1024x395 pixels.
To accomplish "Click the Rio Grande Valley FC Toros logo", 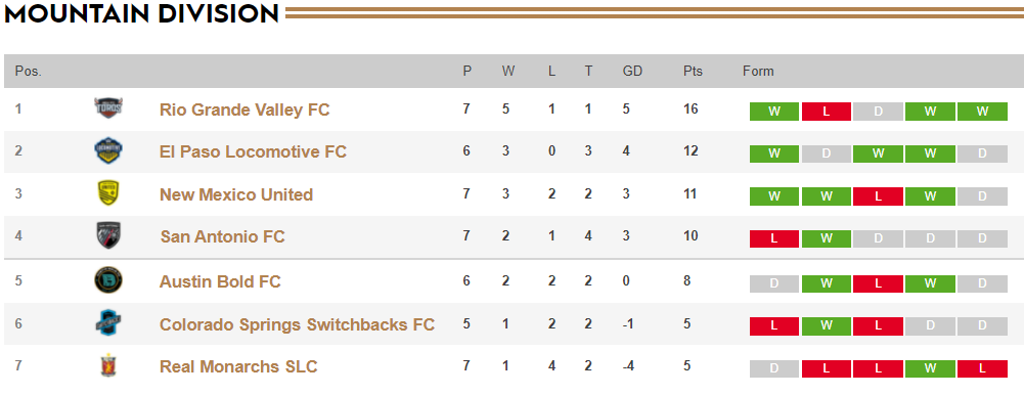I will point(108,108).
